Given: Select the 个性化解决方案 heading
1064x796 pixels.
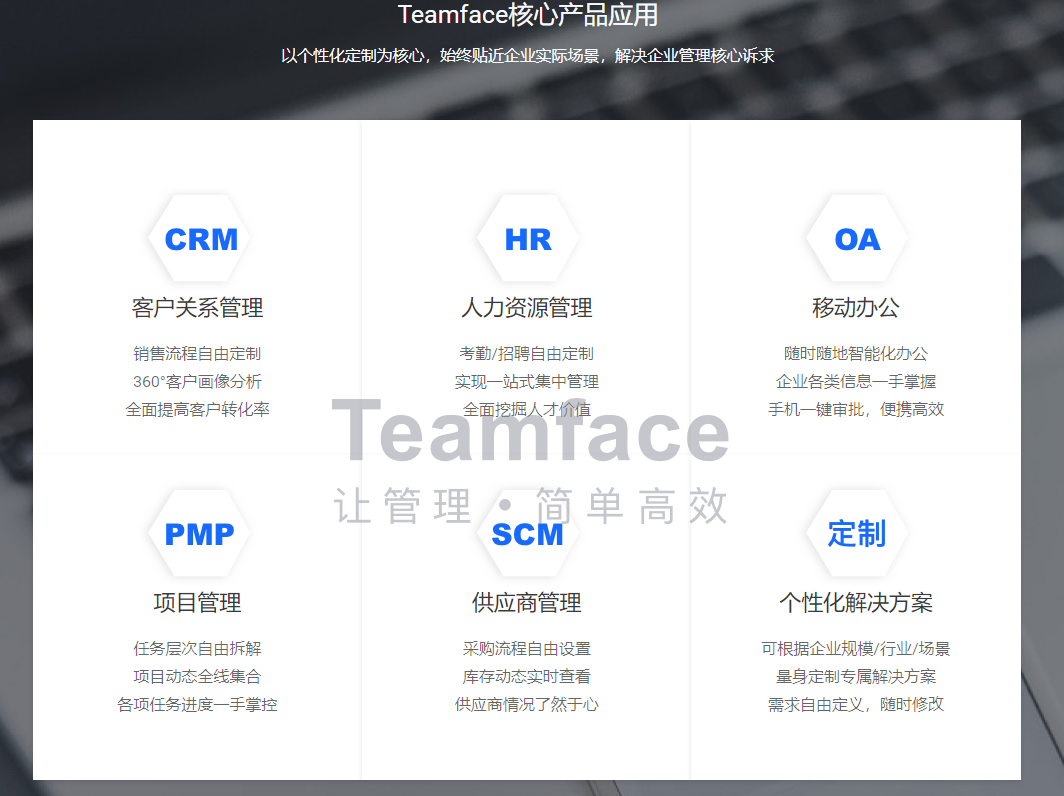Looking at the screenshot, I should [856, 603].
